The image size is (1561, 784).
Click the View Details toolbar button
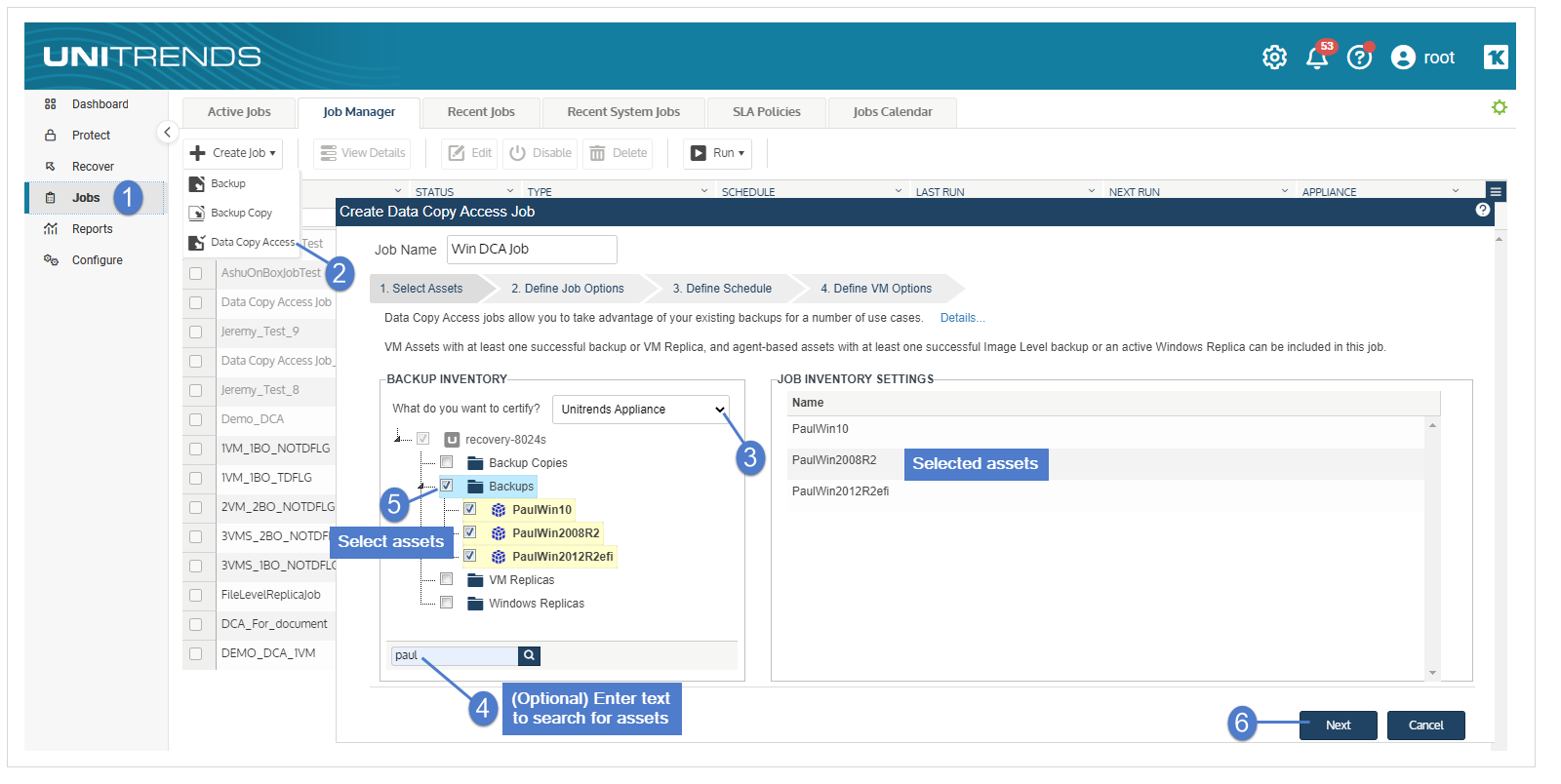click(363, 153)
